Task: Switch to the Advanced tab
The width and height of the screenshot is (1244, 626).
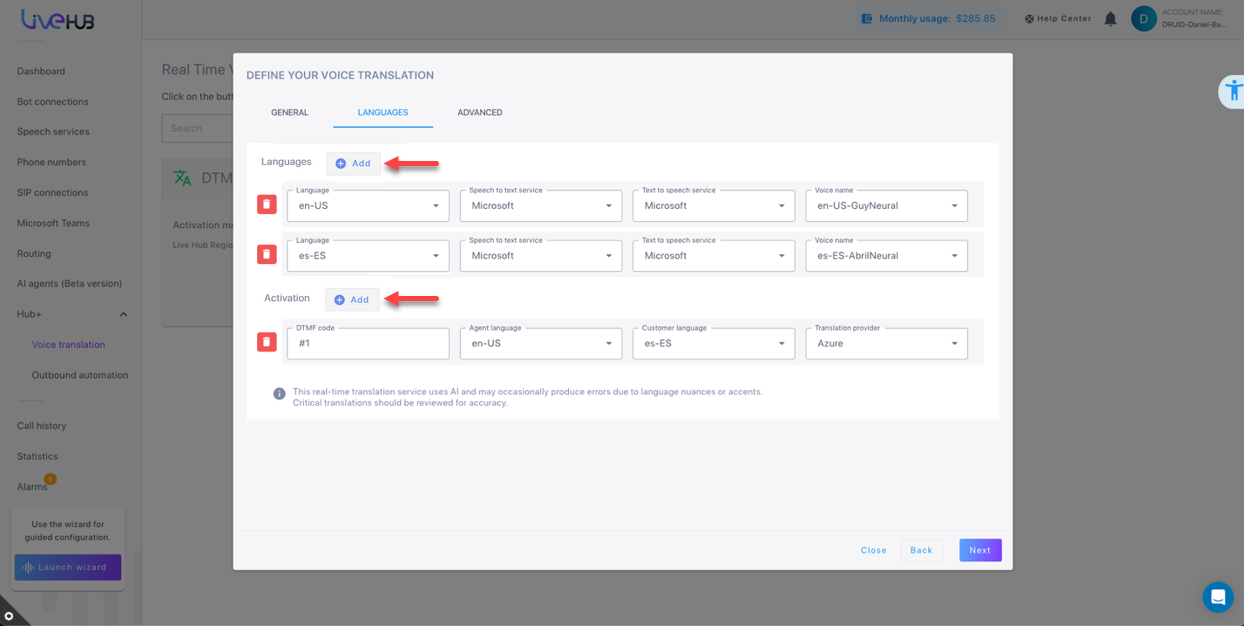Action: pos(479,113)
